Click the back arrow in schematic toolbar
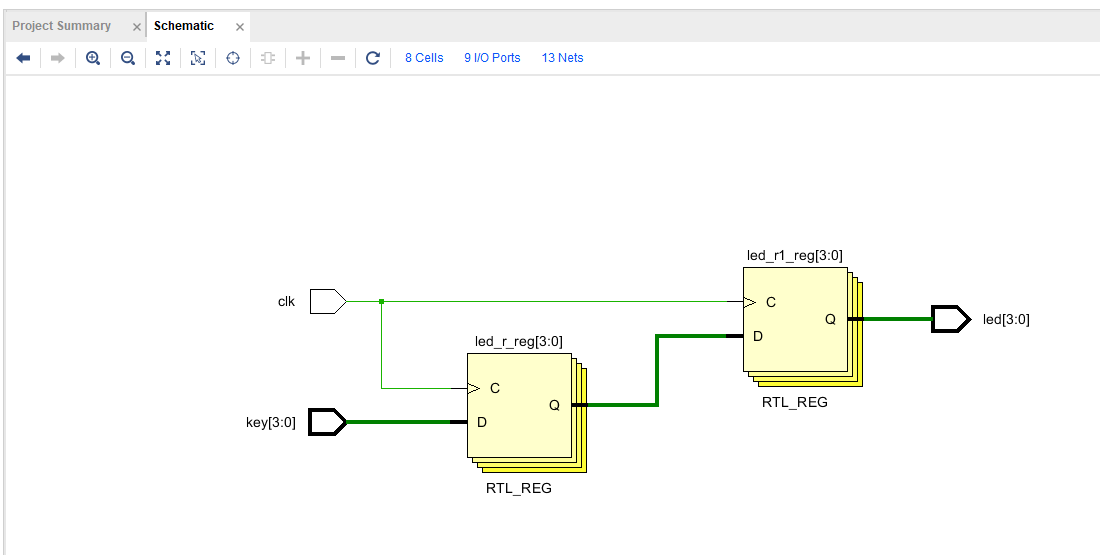Screen dimensions: 1100x555 point(23,58)
